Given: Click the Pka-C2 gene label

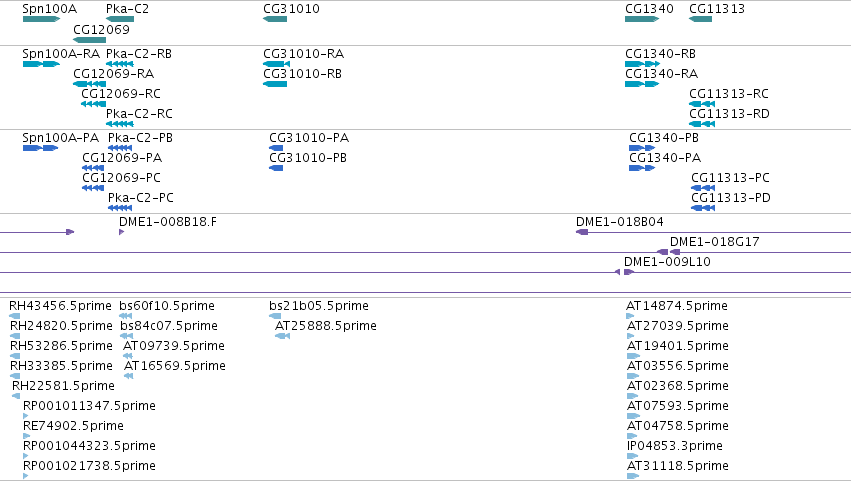Looking at the screenshot, I should 127,9.
